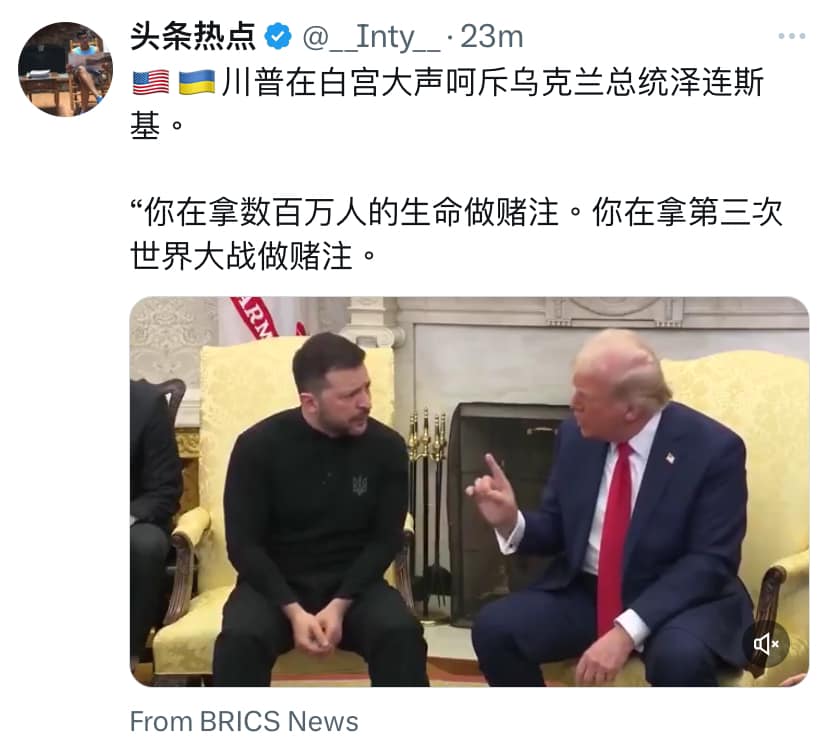Open the 头条热点 profile avatar
Image resolution: width=828 pixels, height=751 pixels.
(x=65, y=69)
